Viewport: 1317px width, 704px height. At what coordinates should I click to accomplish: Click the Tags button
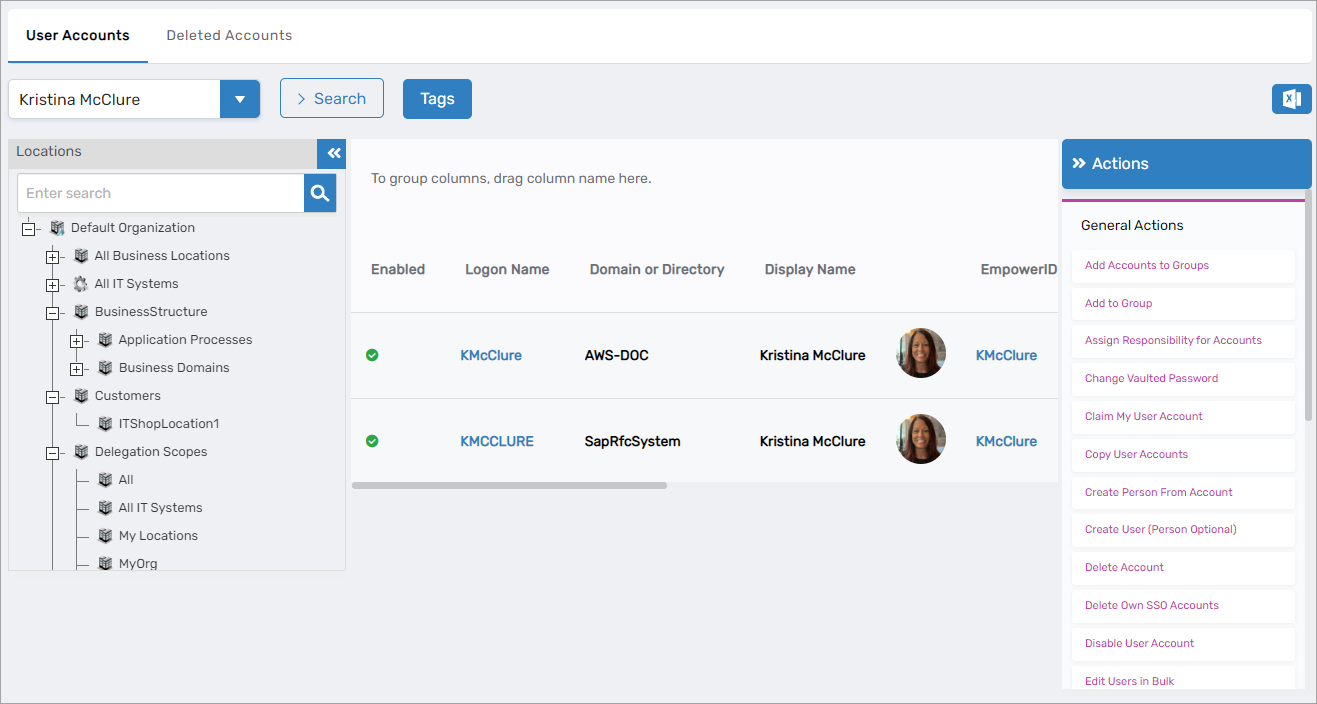(437, 99)
